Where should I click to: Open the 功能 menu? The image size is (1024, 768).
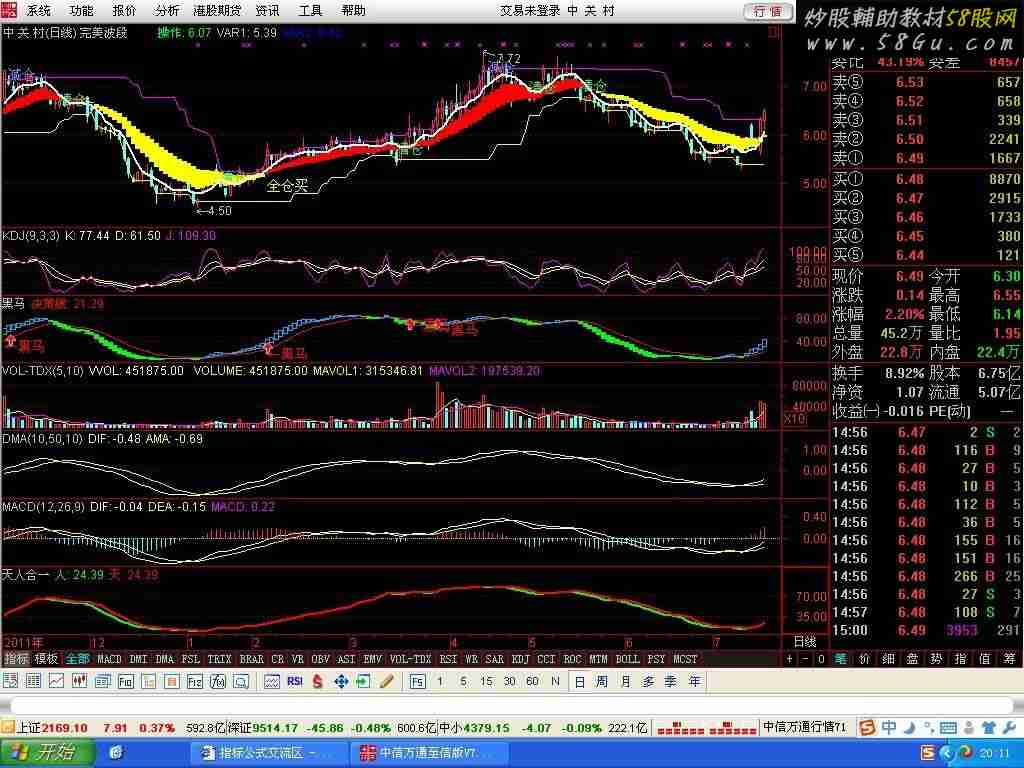pos(81,10)
